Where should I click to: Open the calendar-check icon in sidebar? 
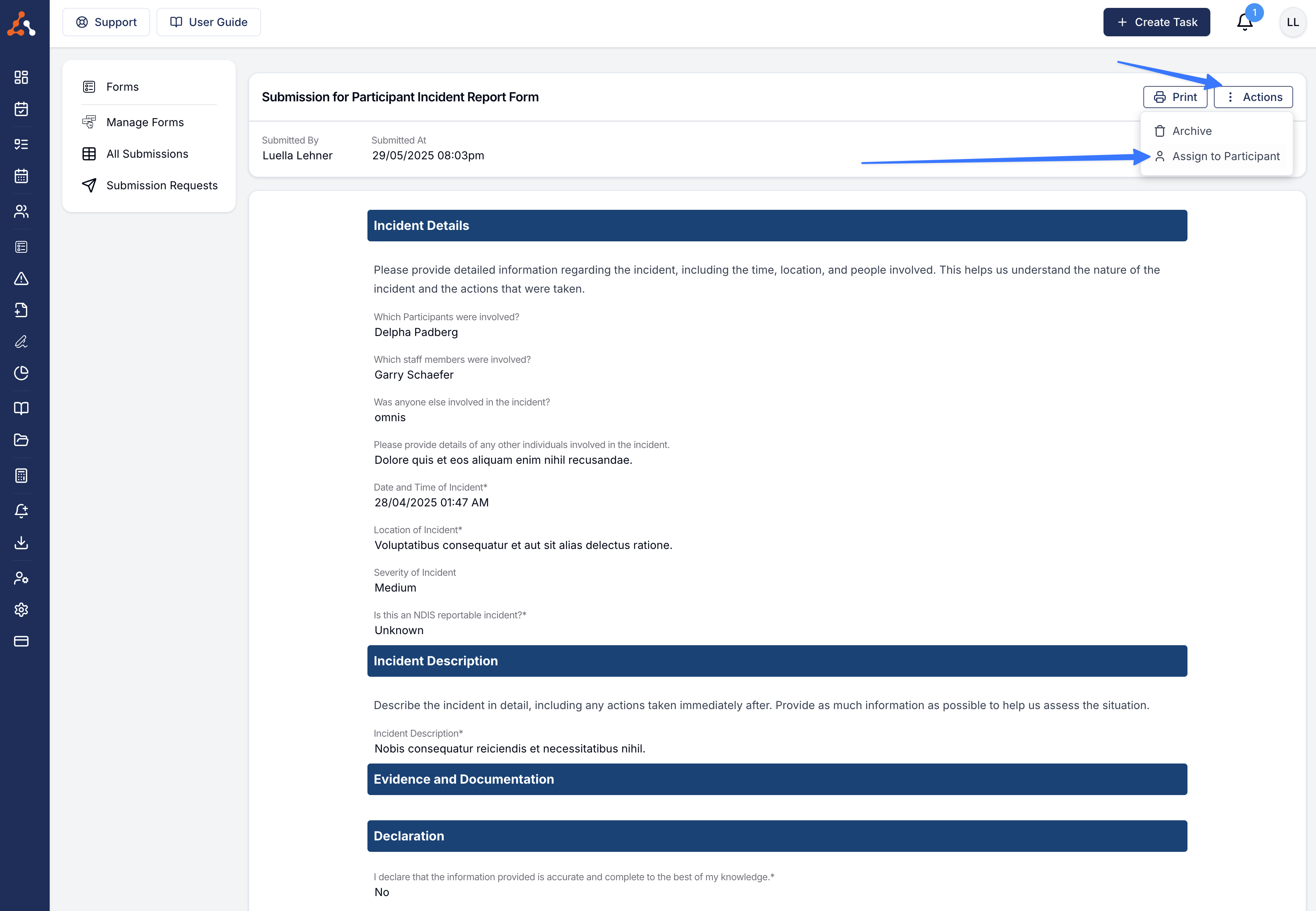tap(21, 108)
